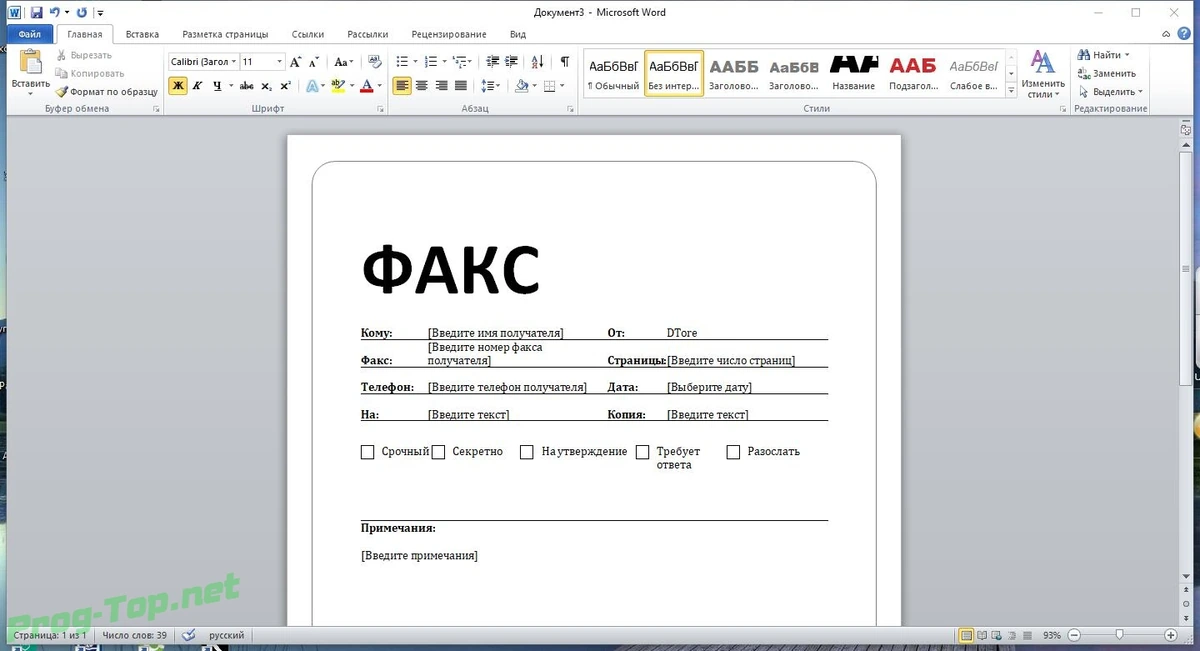This screenshot has height=651, width=1200.
Task: Activate Format Painter (Формат по образцу)
Action: coord(107,91)
